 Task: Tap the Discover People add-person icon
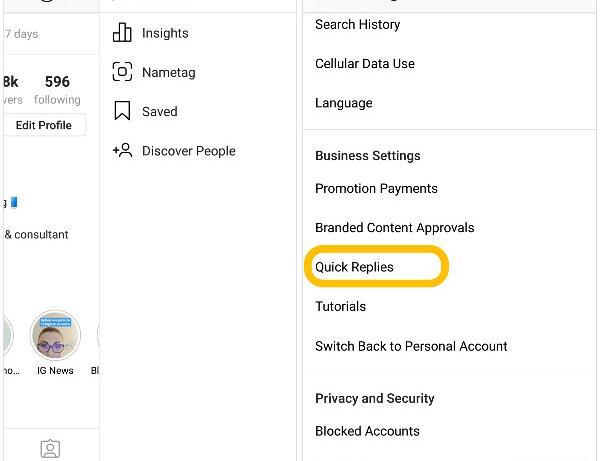[122, 150]
